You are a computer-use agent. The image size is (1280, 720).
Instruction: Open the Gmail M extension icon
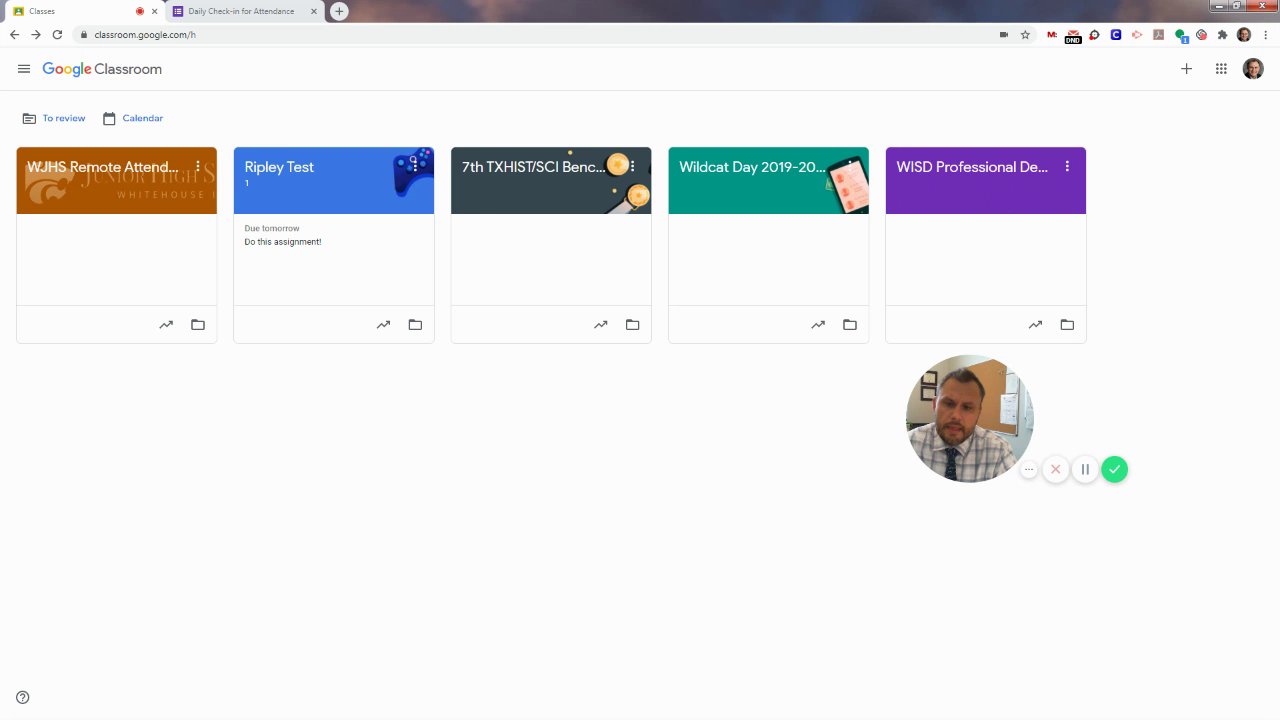1052,34
